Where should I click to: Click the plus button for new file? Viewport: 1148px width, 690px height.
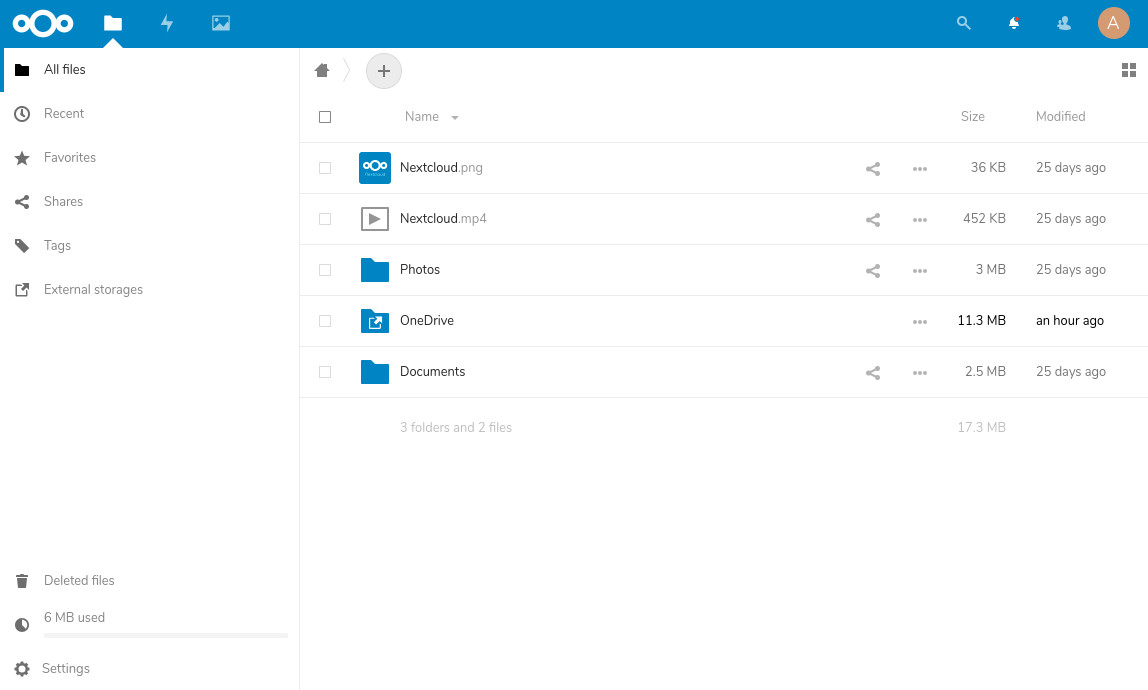tap(384, 71)
